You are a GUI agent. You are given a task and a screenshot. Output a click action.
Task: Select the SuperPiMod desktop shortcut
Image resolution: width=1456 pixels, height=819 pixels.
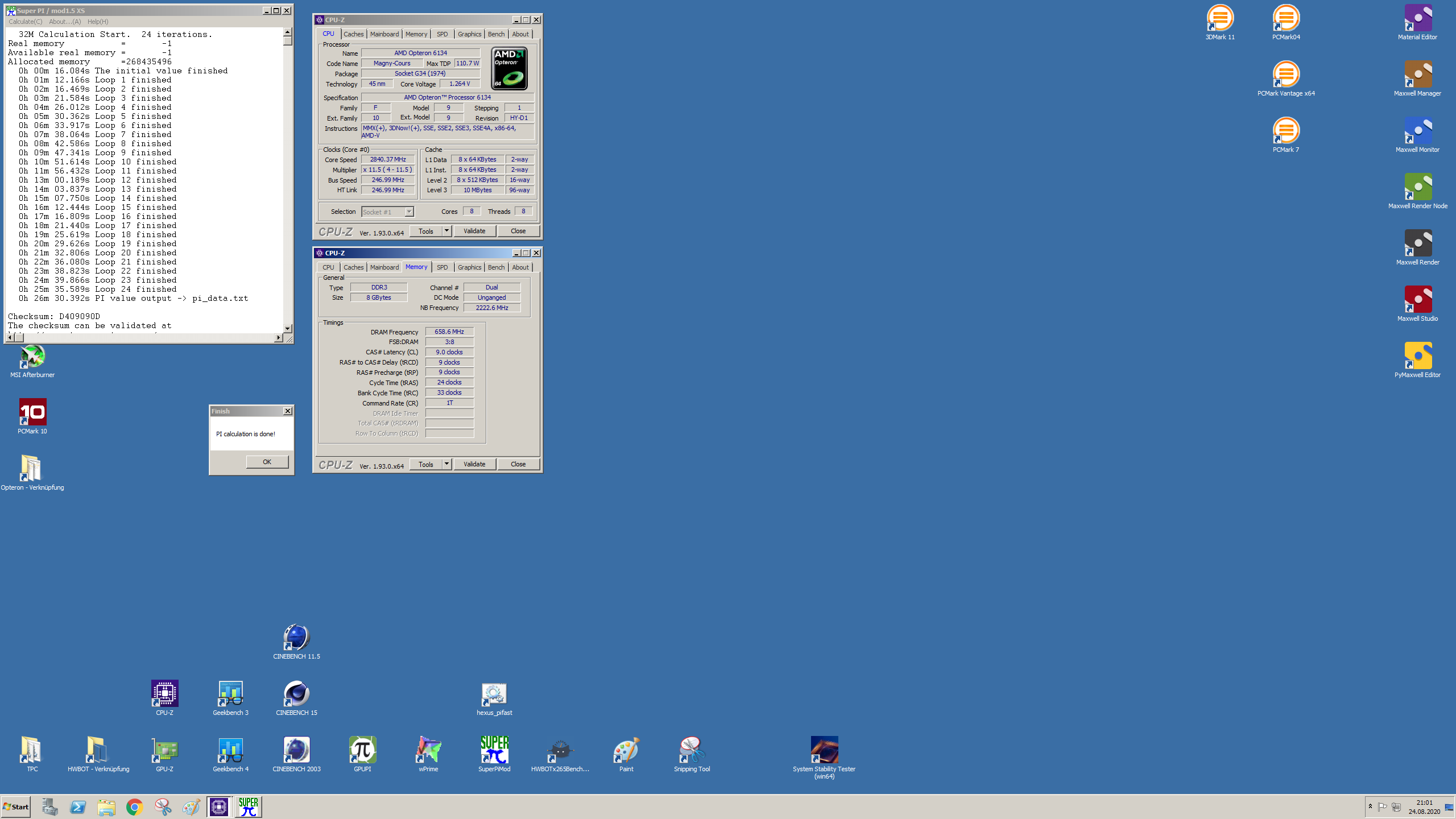coord(494,755)
